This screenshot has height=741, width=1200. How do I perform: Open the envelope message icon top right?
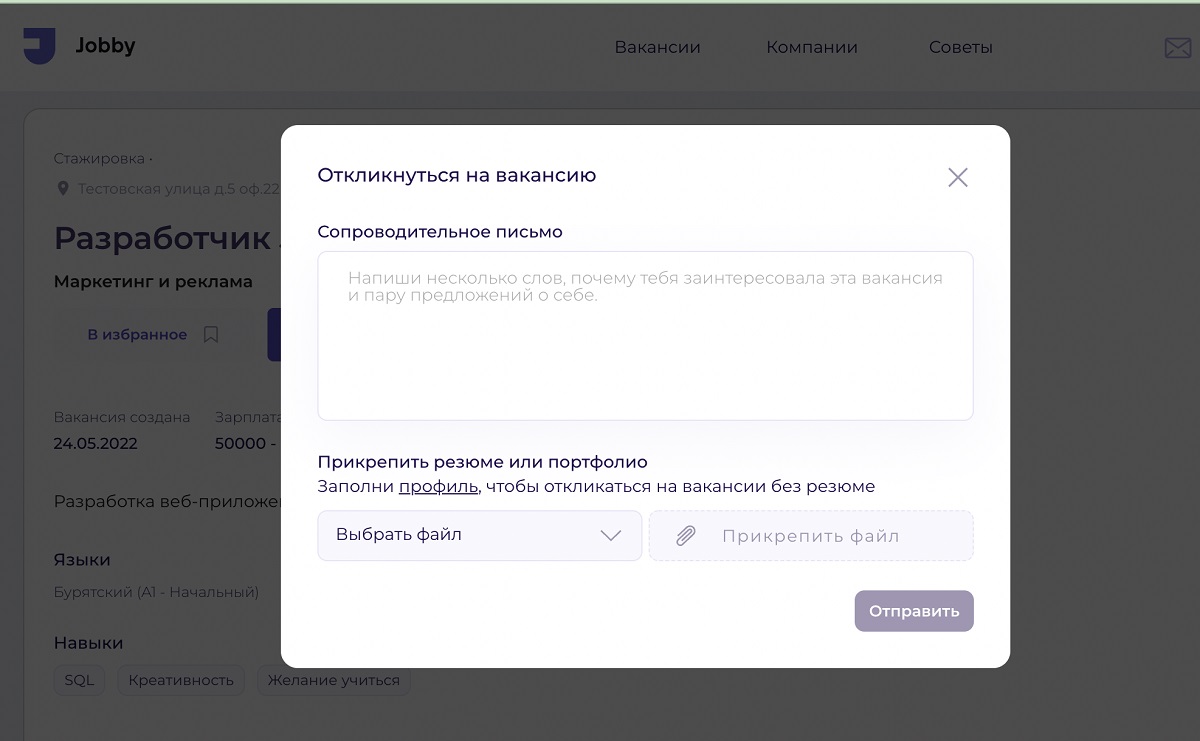pos(1177,46)
